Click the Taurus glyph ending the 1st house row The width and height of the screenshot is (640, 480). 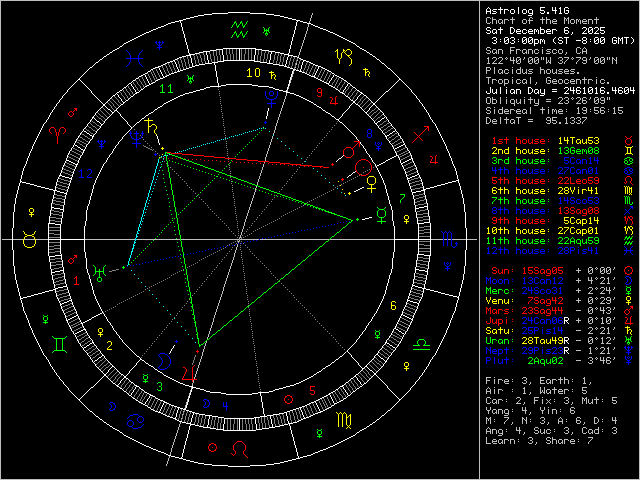[628, 141]
